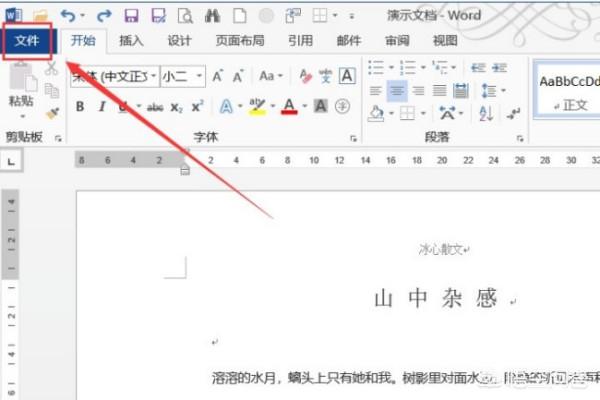Open the font size 小二 dropdown

pos(200,77)
